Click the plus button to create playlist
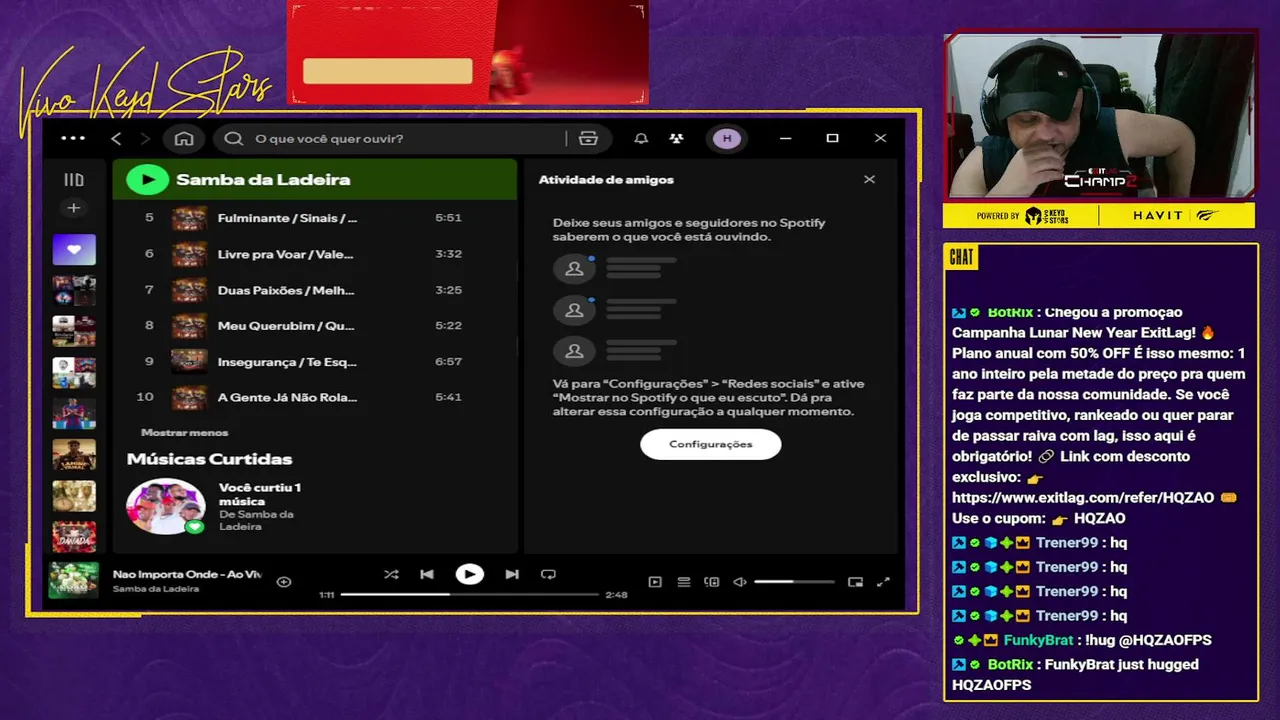The width and height of the screenshot is (1280, 720). [73, 208]
